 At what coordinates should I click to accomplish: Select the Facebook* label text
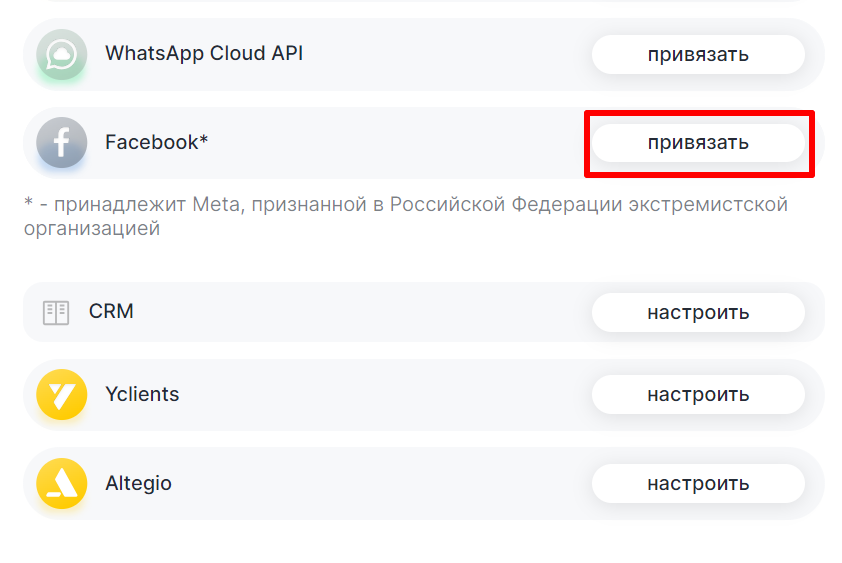pyautogui.click(x=156, y=142)
